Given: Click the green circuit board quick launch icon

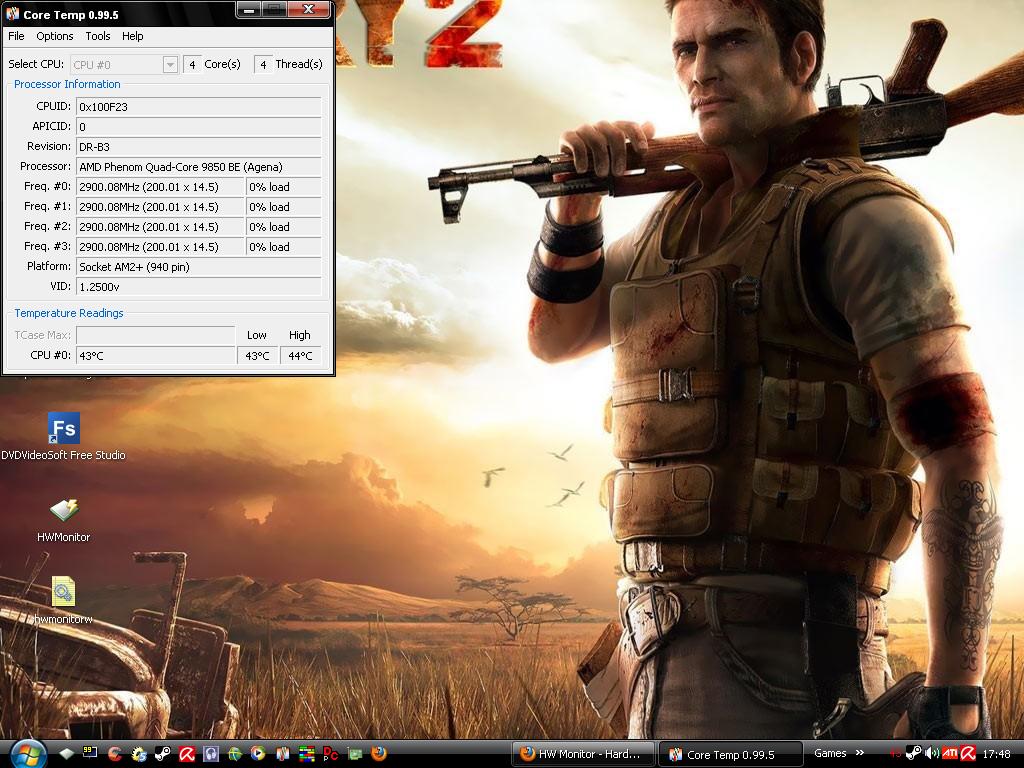Looking at the screenshot, I should pyautogui.click(x=355, y=754).
